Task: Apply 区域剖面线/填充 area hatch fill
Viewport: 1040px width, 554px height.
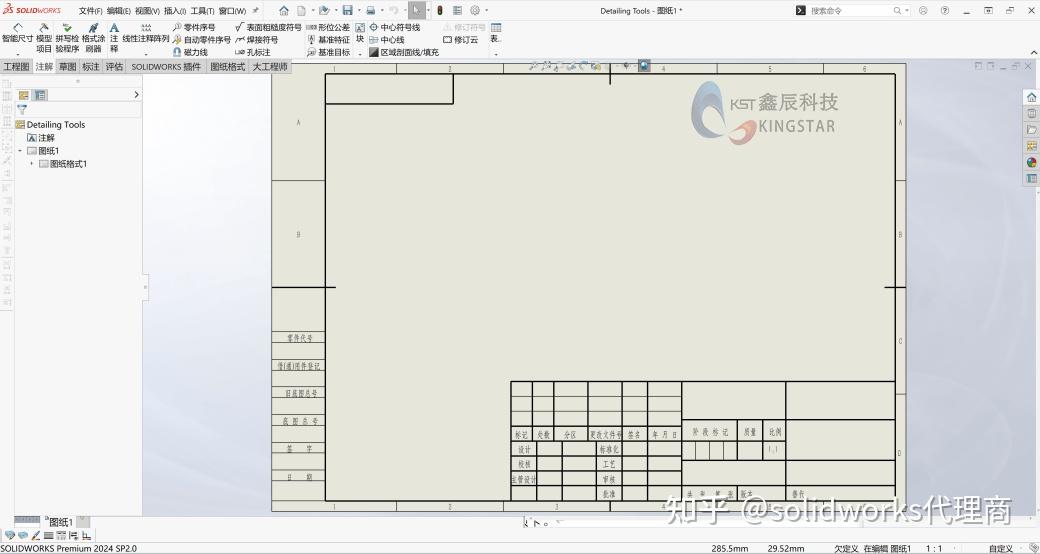Action: point(404,52)
